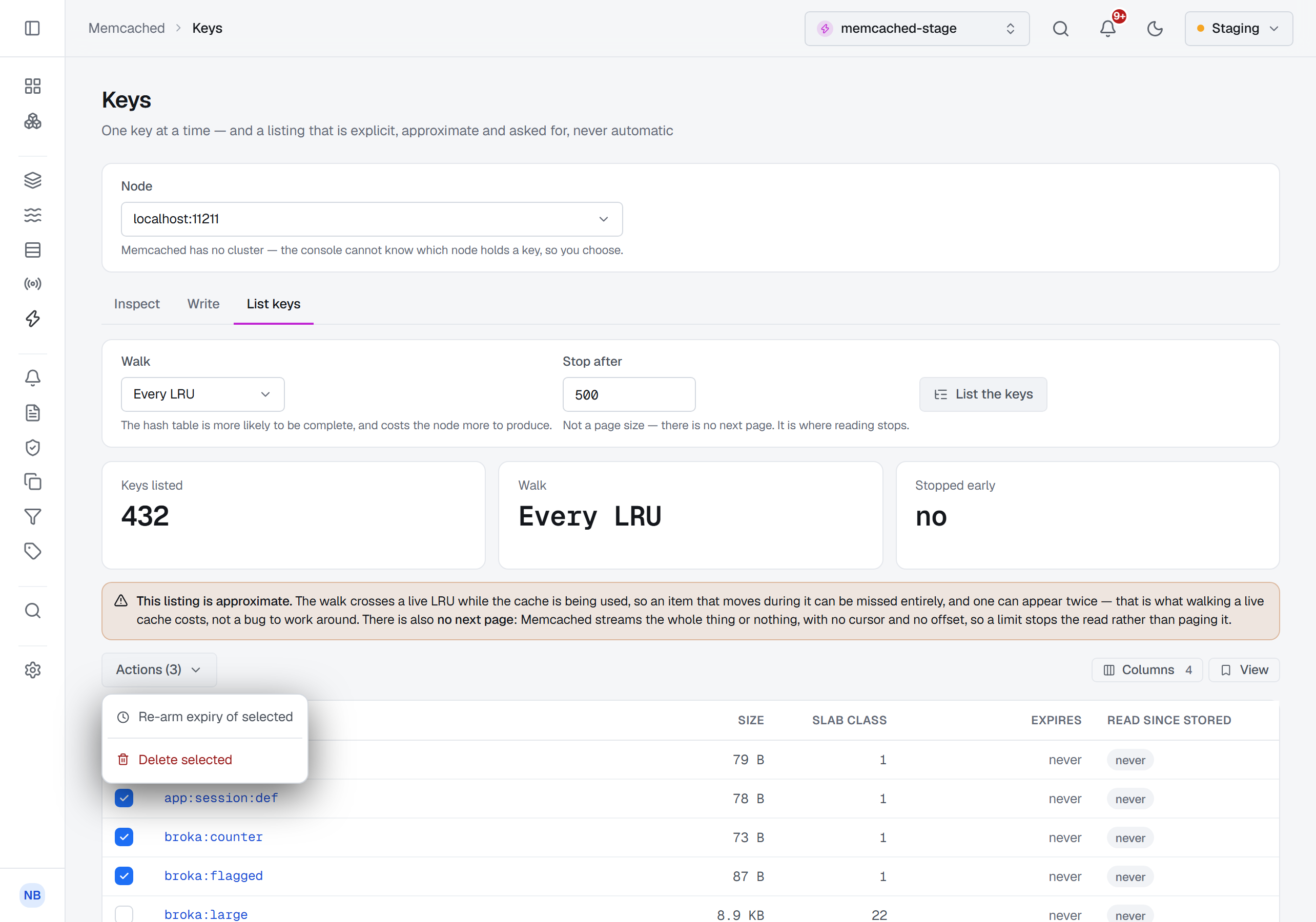
Task: Open the dashboard grid icon in sidebar
Action: click(x=33, y=86)
